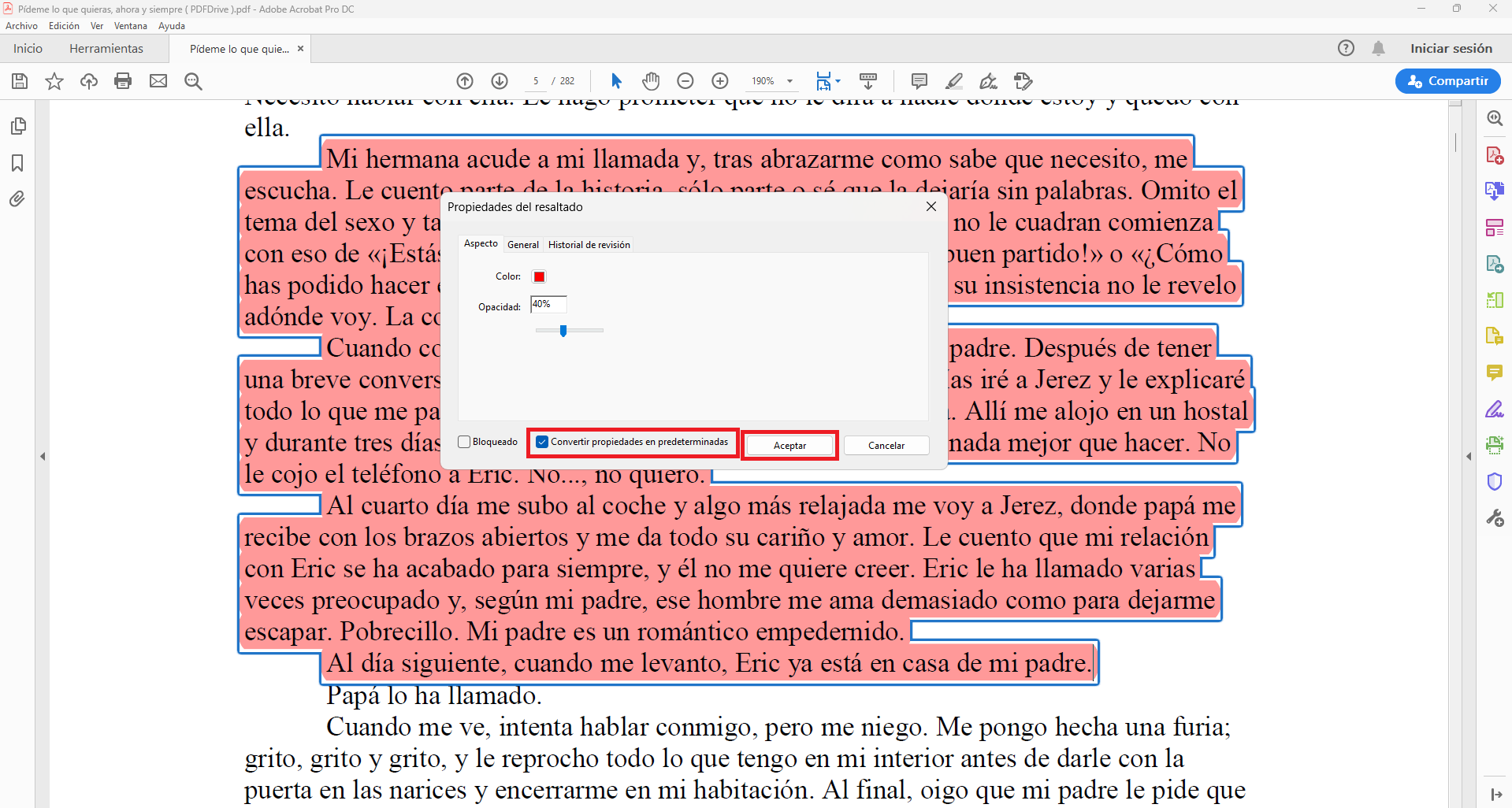
Task: Print the document icon
Action: (x=123, y=81)
